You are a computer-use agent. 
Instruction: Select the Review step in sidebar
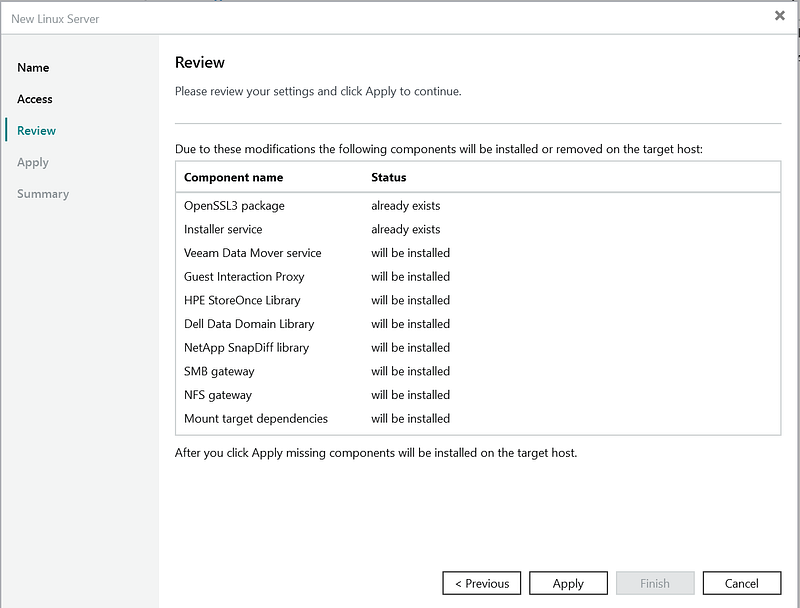click(x=37, y=131)
